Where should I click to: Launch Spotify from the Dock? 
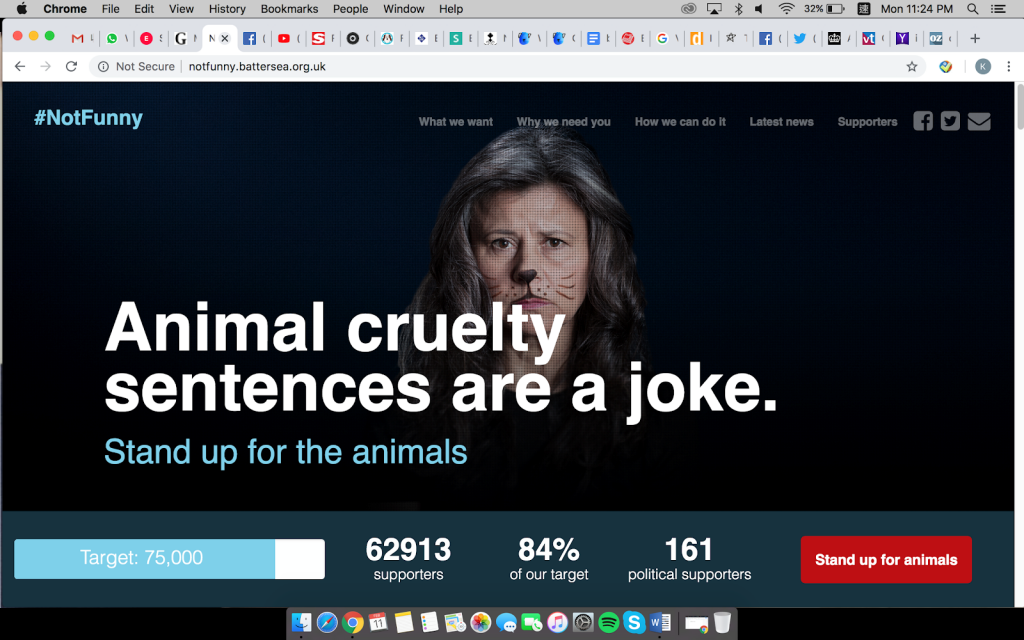point(609,622)
